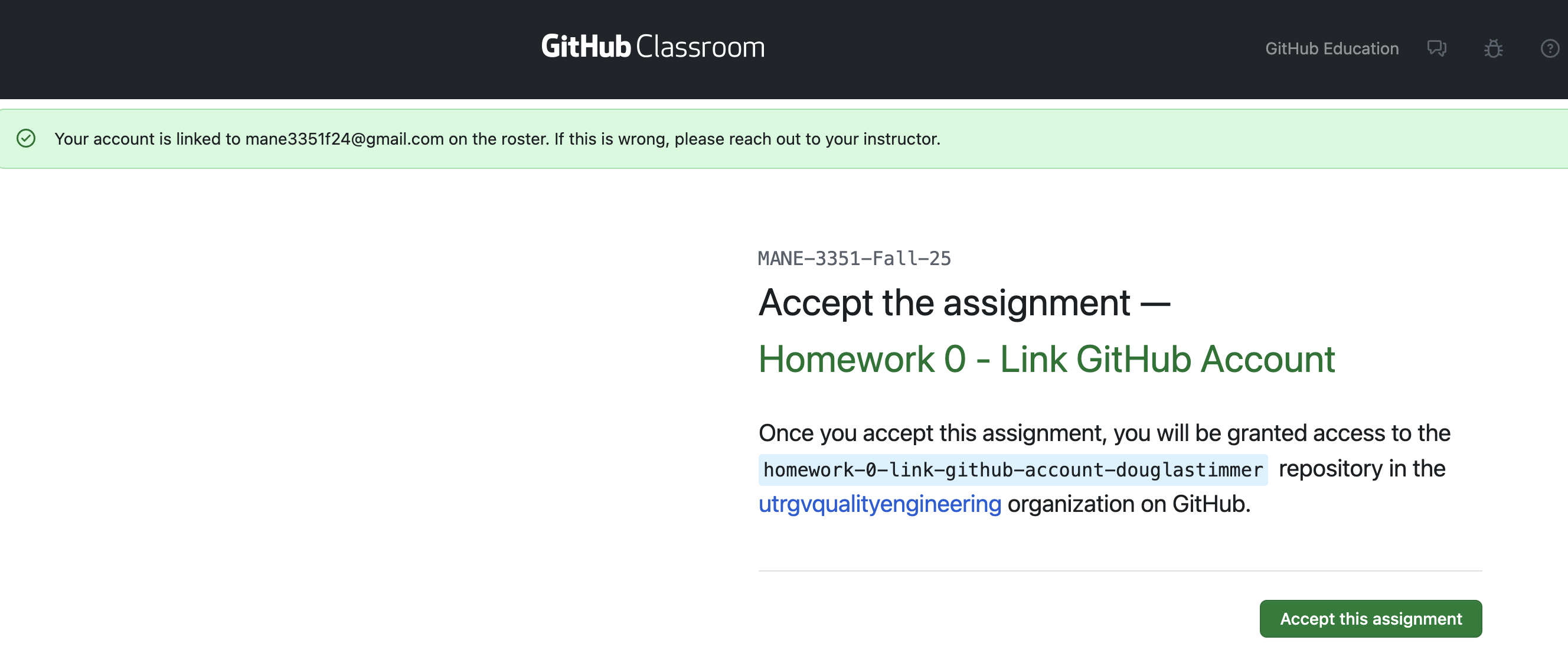Click the mane3351f24@gmail.com email in banner

(x=345, y=139)
